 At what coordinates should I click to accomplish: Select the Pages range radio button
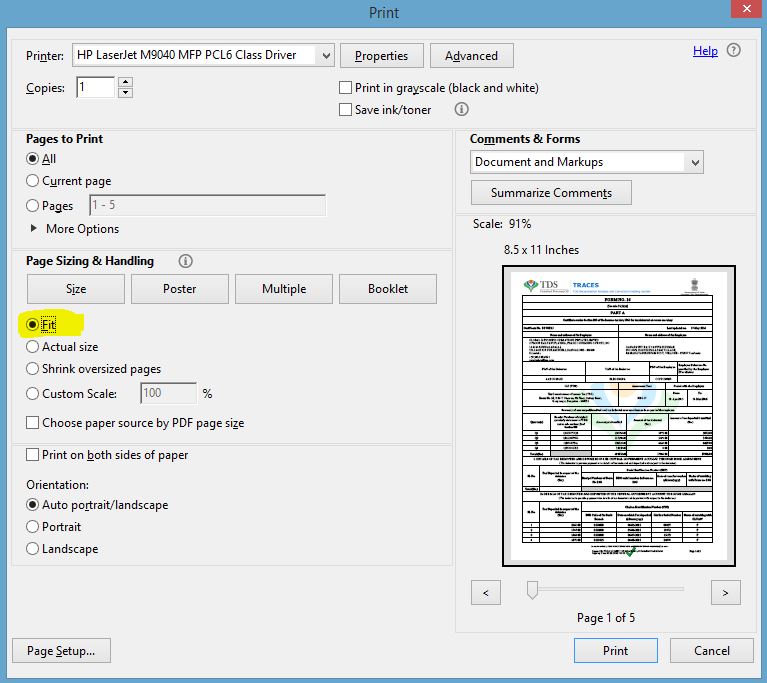tap(32, 205)
